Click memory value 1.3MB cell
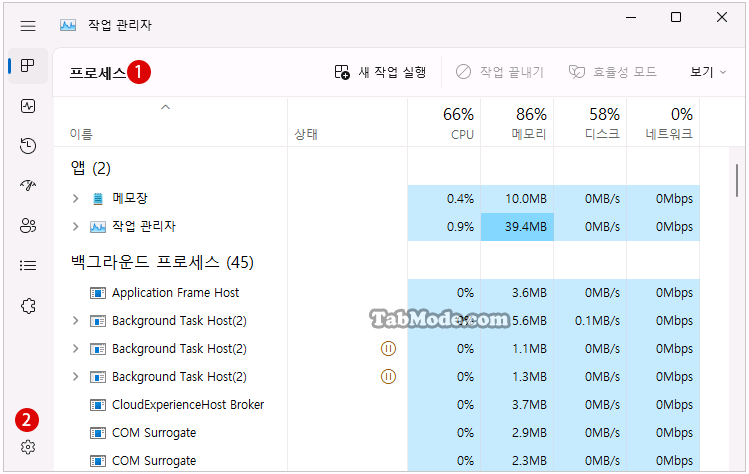Viewport: 749px width, 474px height. click(x=517, y=377)
